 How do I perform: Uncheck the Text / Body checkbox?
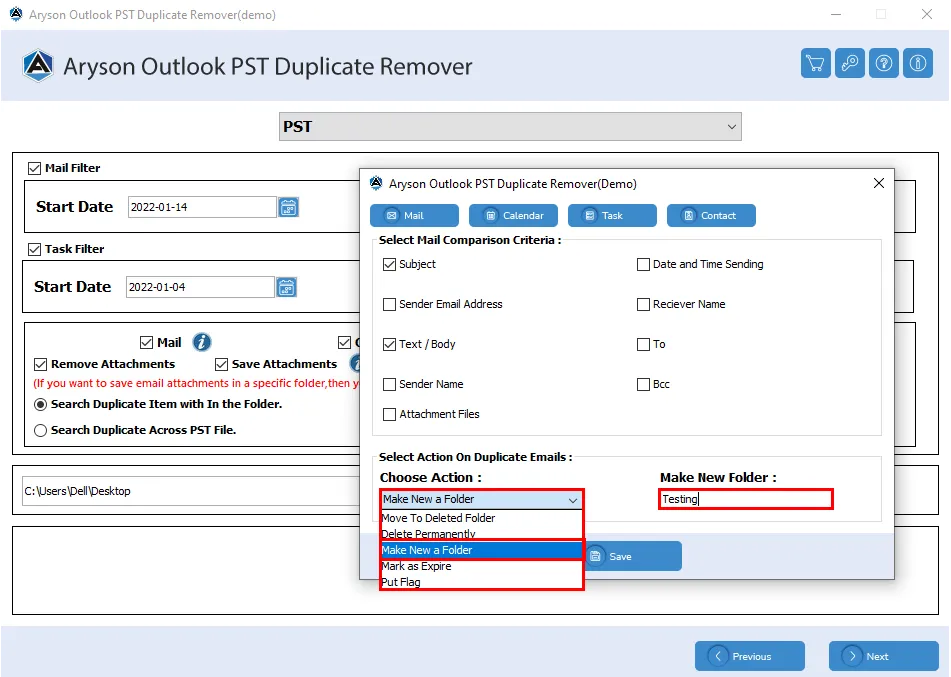pyautogui.click(x=389, y=345)
